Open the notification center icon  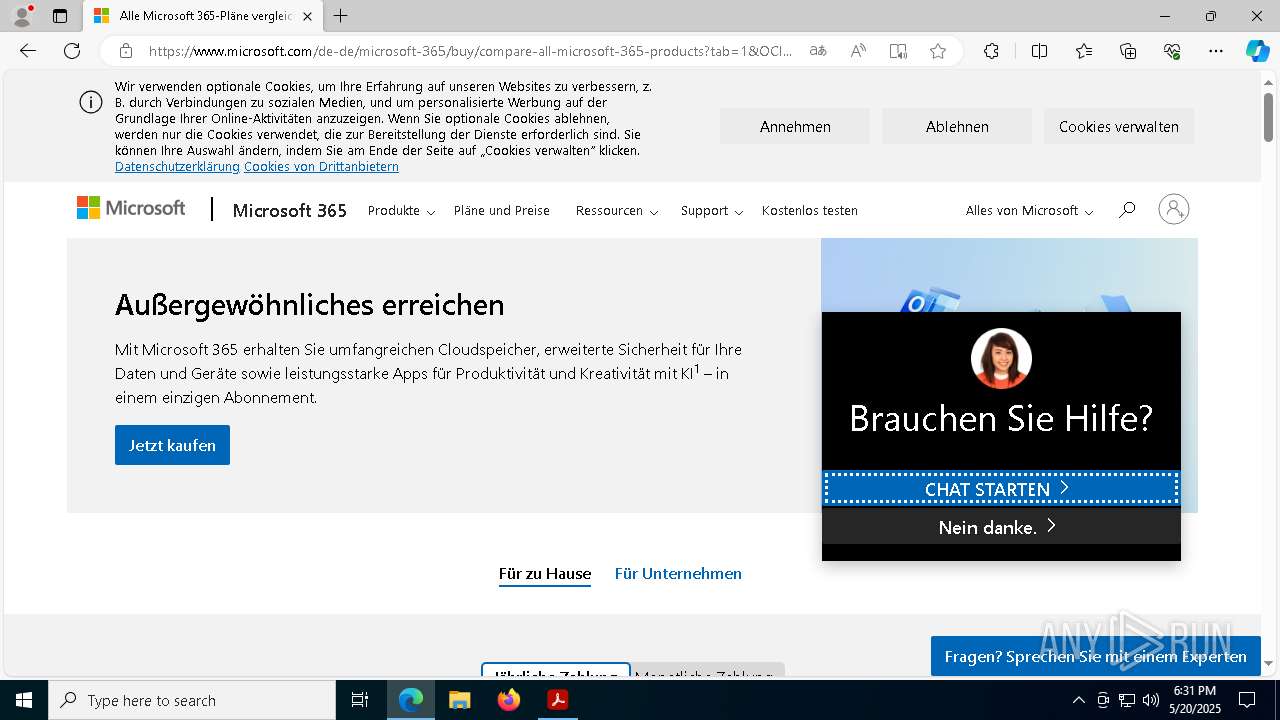[1247, 700]
